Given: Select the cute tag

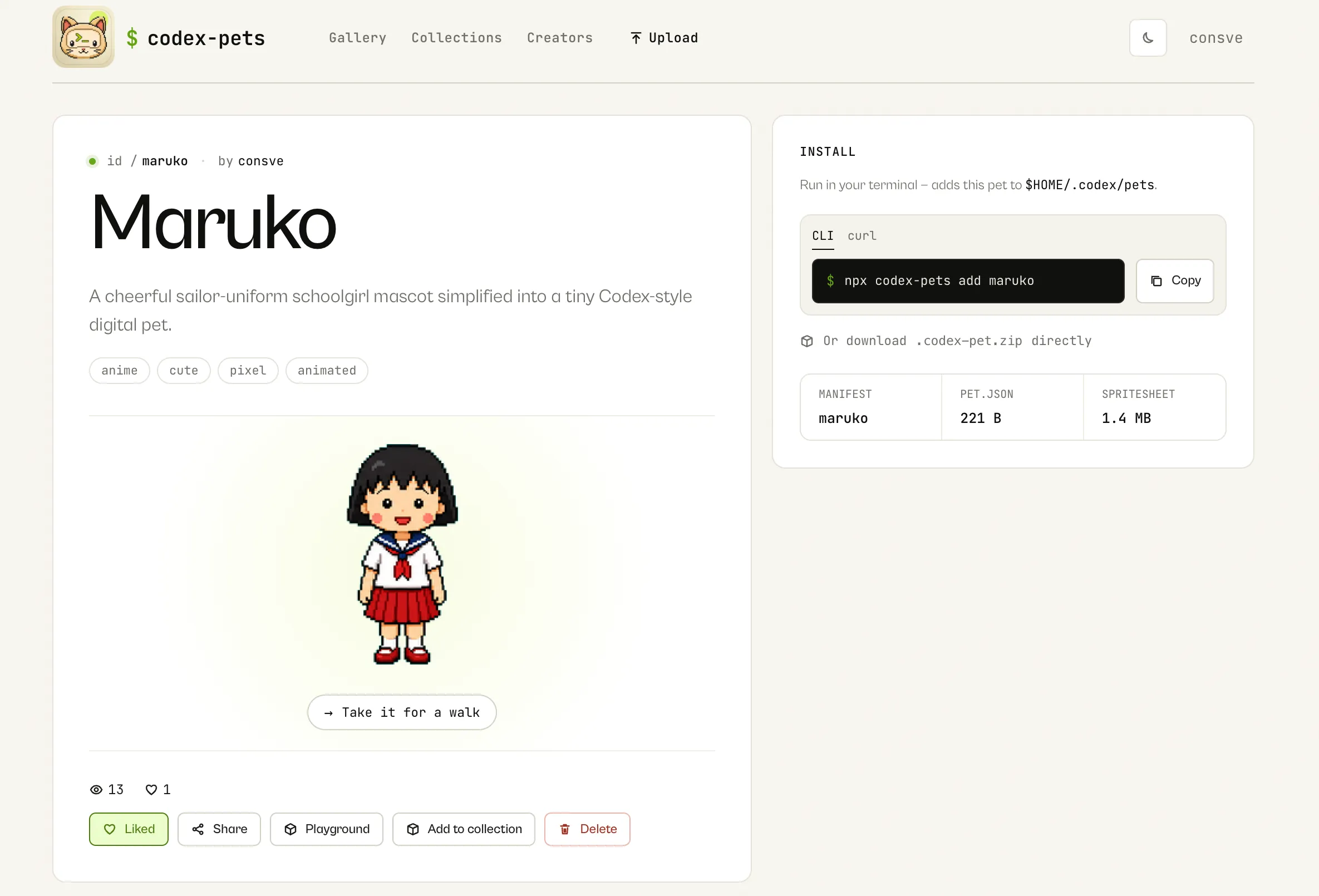Looking at the screenshot, I should (x=184, y=371).
